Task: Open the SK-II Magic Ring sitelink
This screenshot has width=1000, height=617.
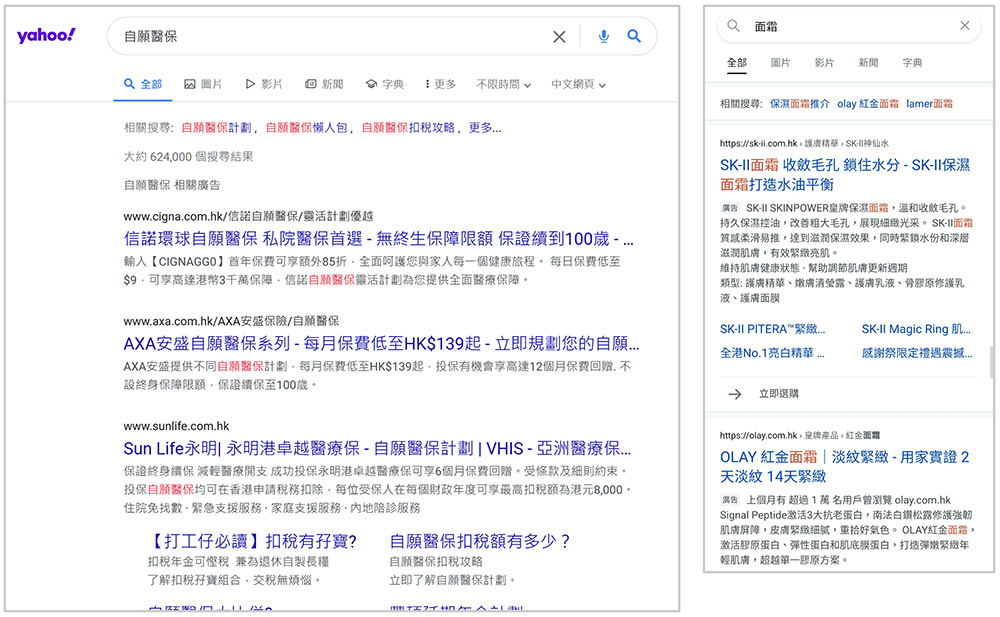Action: tap(916, 329)
